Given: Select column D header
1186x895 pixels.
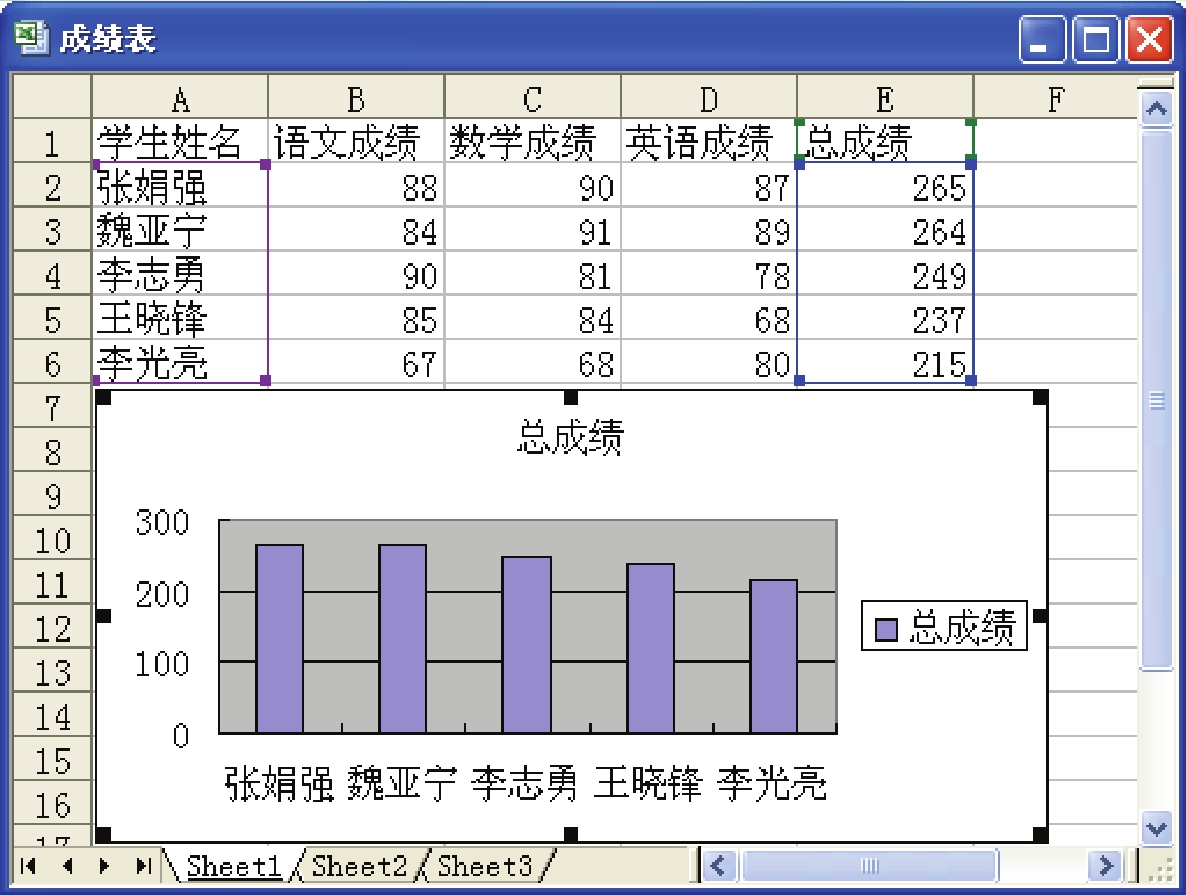Looking at the screenshot, I should (709, 97).
